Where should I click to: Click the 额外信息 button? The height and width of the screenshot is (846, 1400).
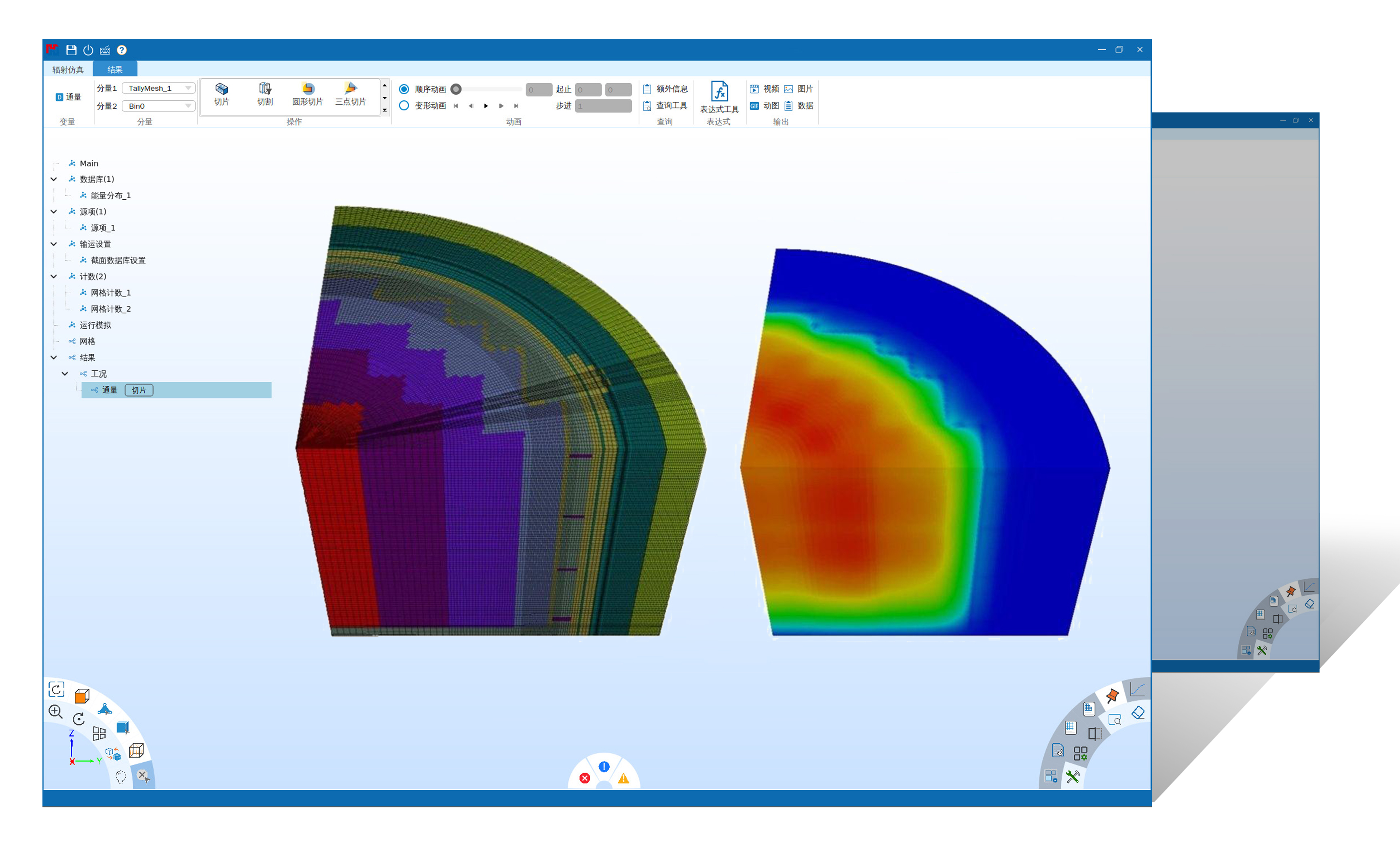coord(665,89)
